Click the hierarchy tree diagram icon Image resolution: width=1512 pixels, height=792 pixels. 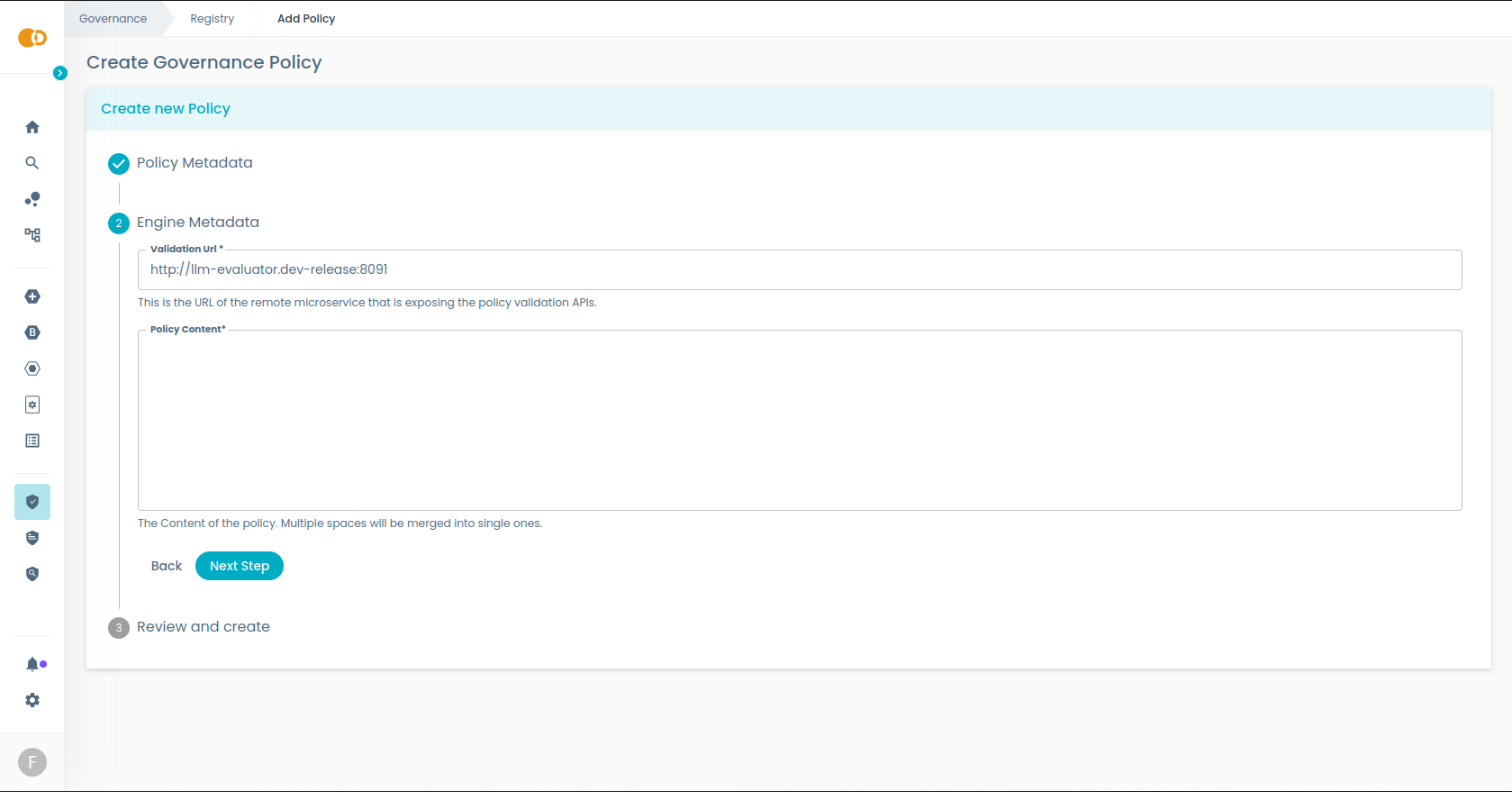tap(32, 235)
